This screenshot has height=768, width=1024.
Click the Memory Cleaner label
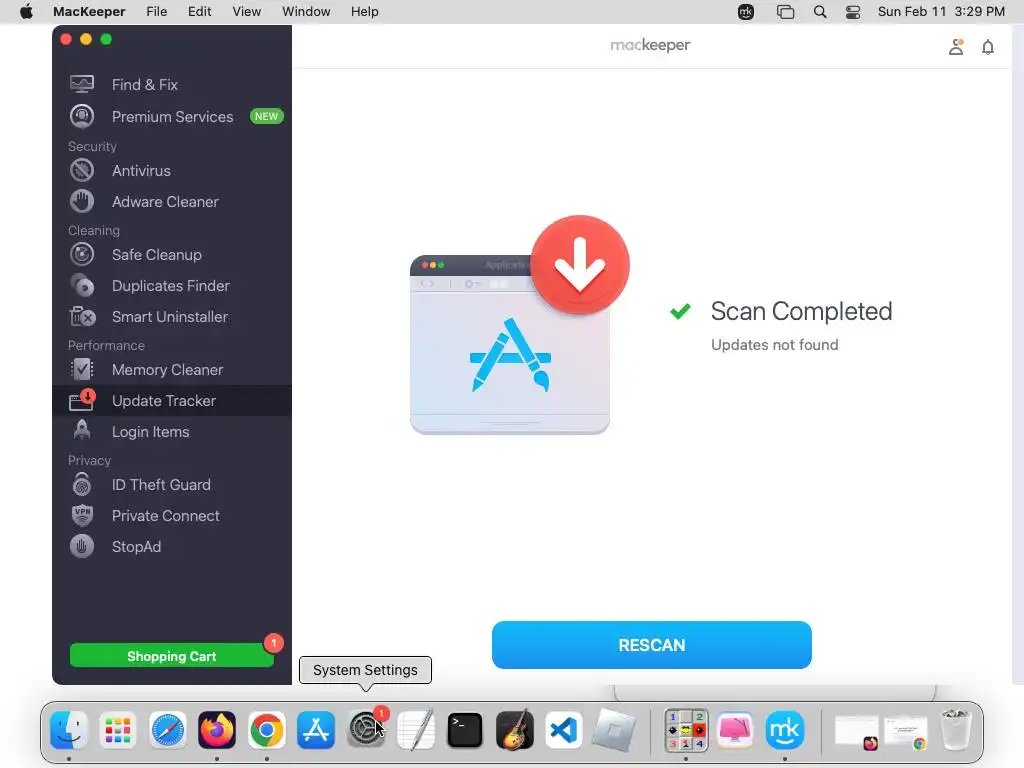(x=167, y=370)
